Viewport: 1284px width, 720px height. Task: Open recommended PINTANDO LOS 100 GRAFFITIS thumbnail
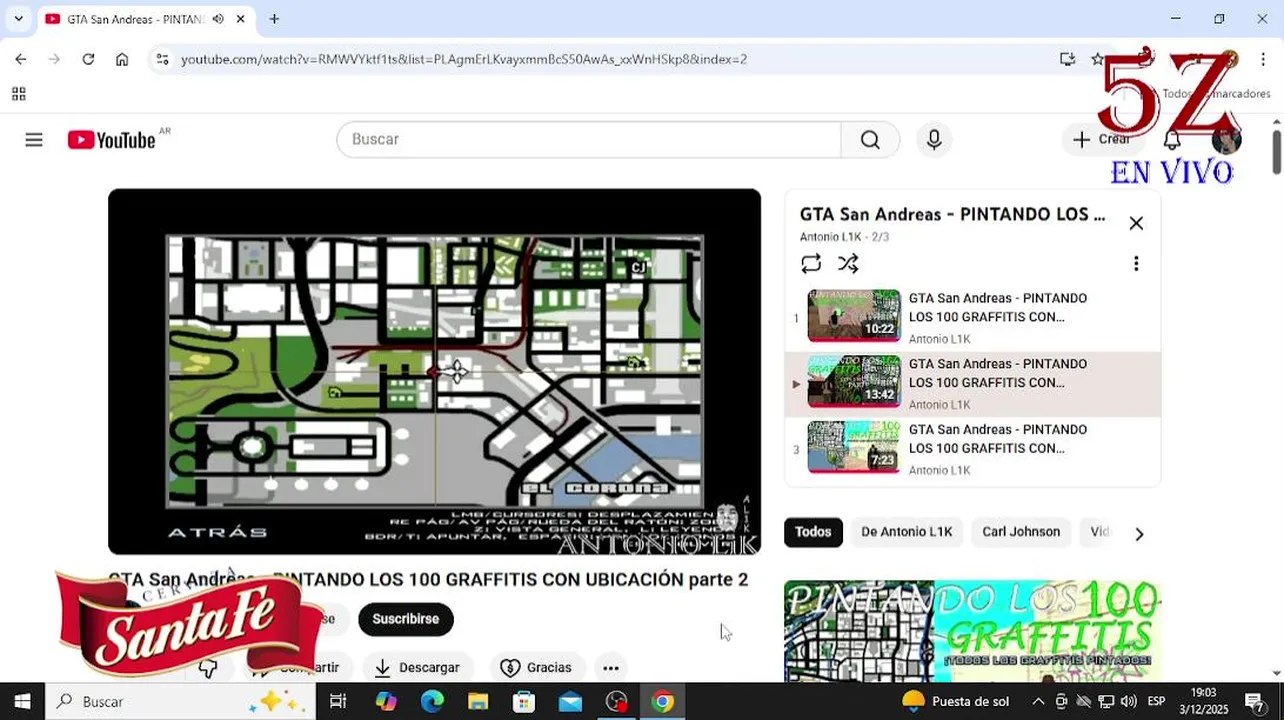coord(972,630)
